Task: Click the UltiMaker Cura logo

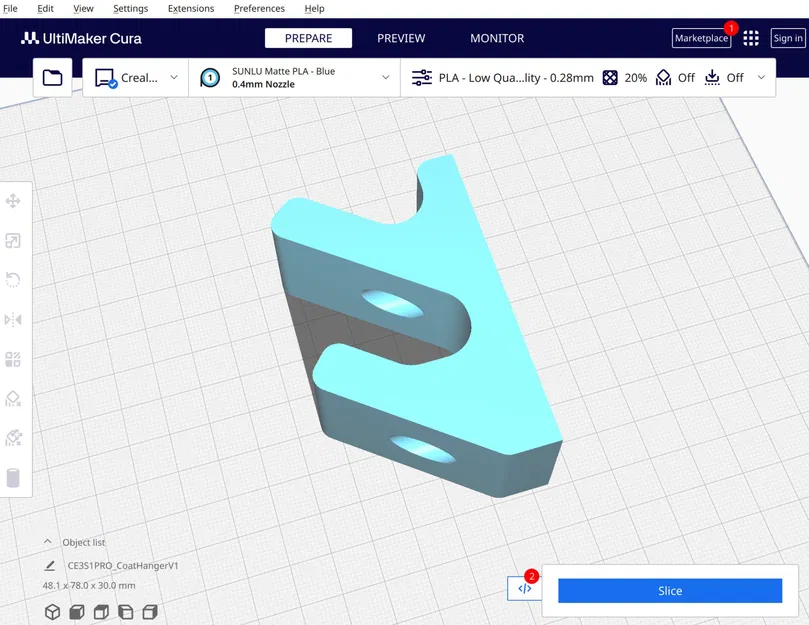Action: 81,38
